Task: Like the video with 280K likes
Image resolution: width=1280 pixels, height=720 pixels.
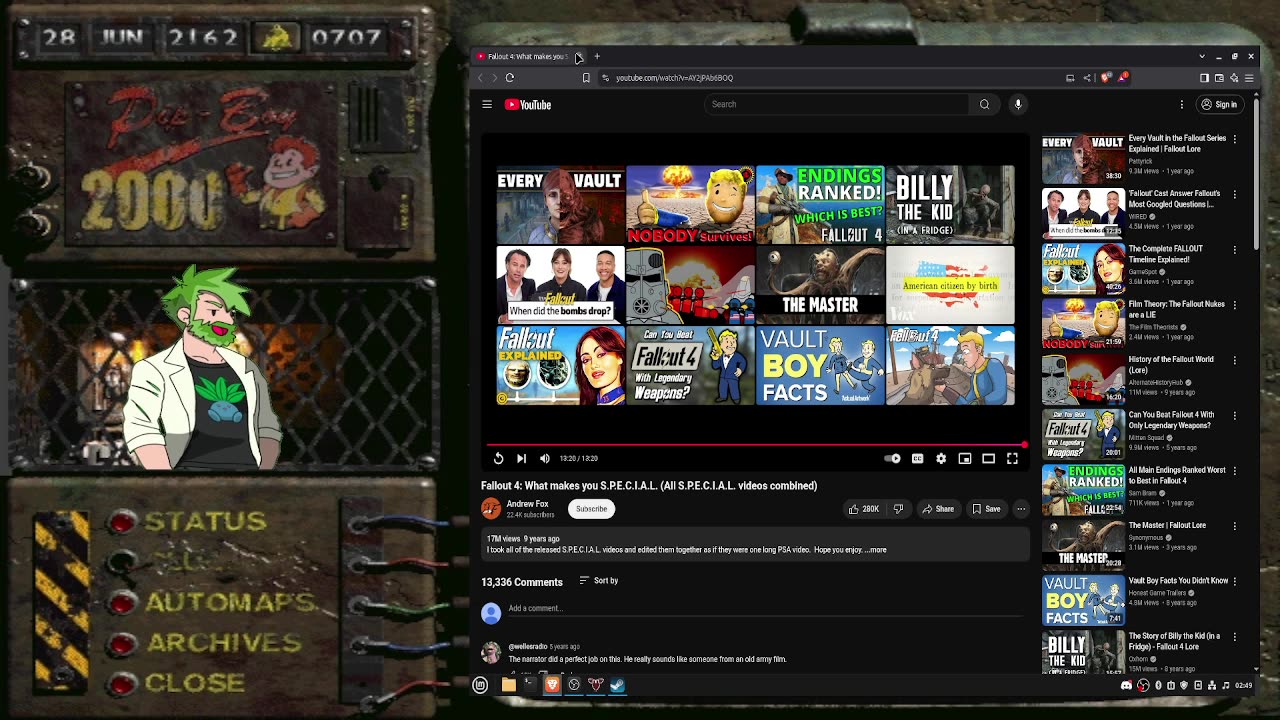Action: (863, 509)
